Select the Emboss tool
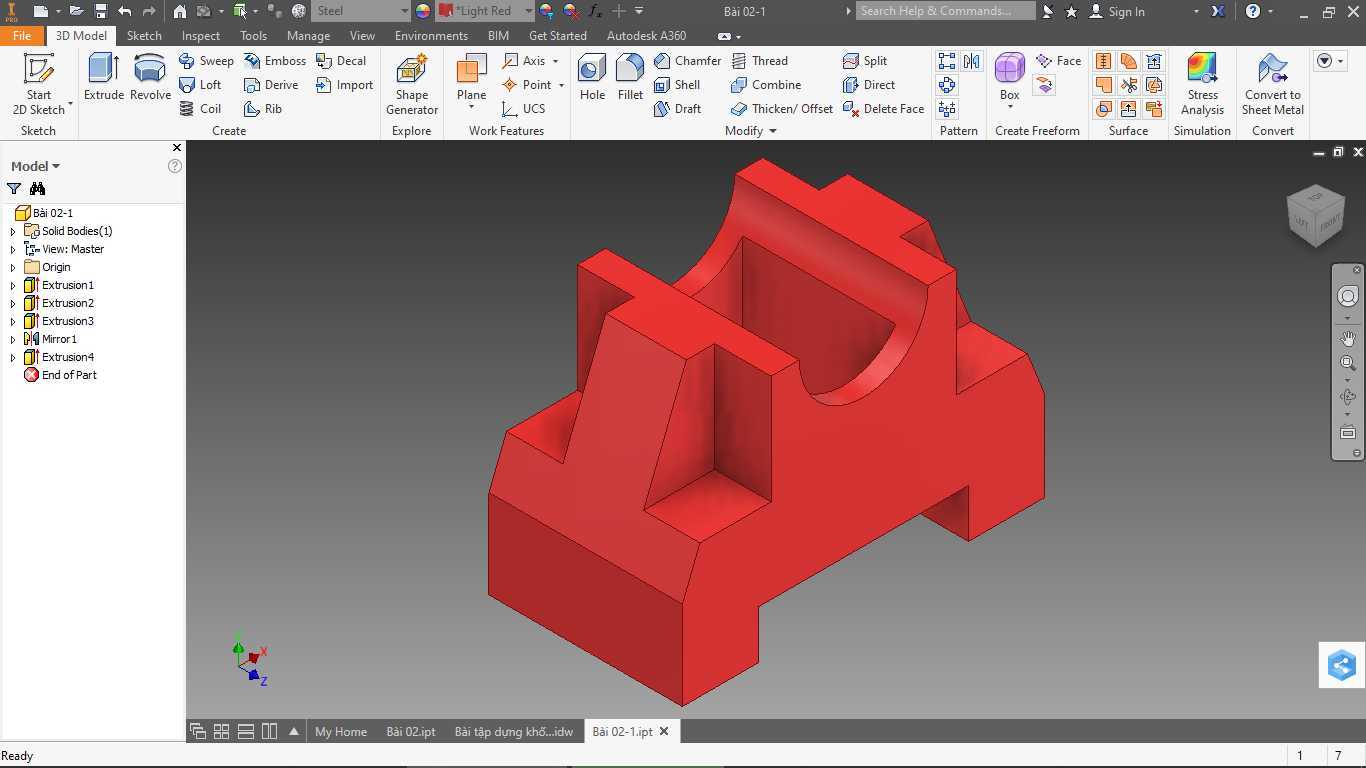This screenshot has width=1366, height=768. click(275, 61)
